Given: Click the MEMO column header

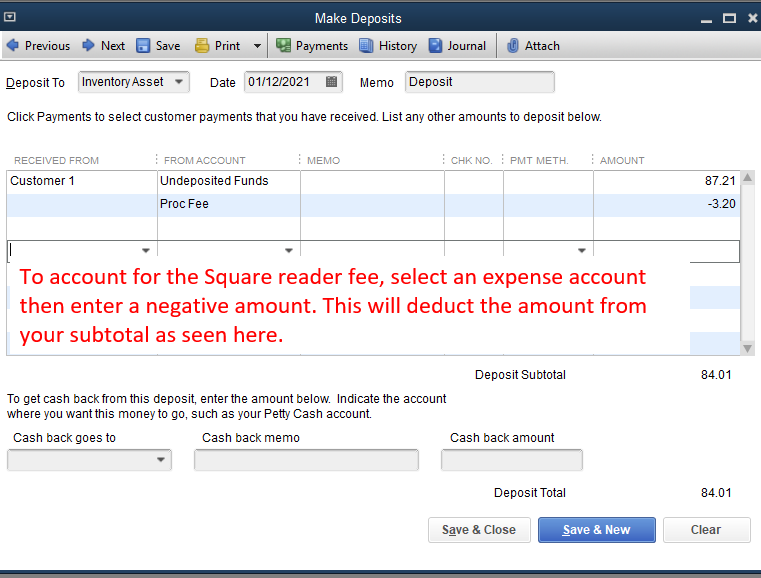Looking at the screenshot, I should (323, 161).
